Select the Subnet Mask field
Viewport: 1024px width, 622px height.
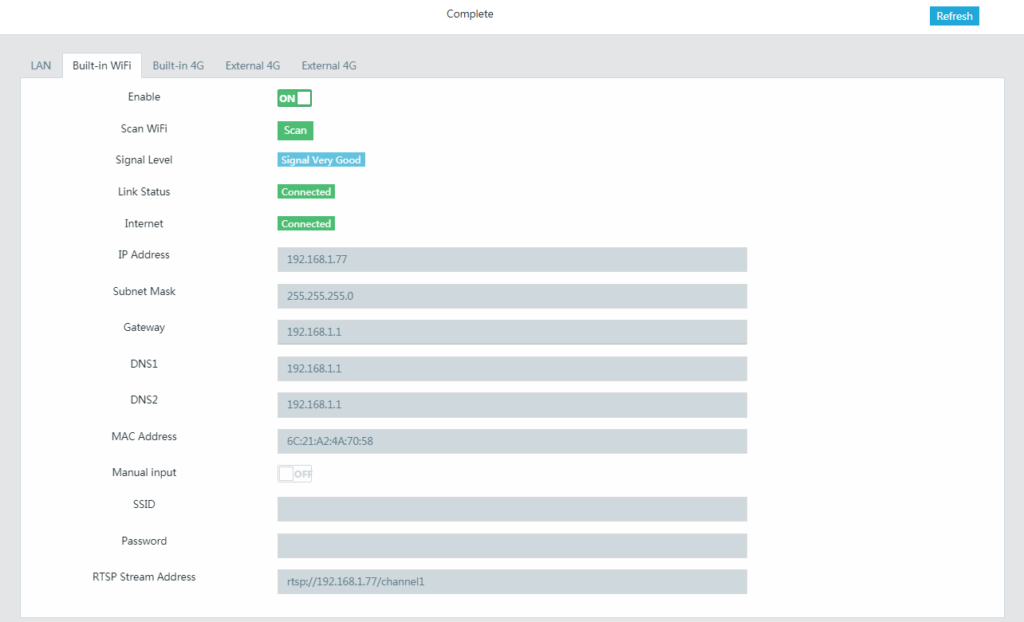512,296
